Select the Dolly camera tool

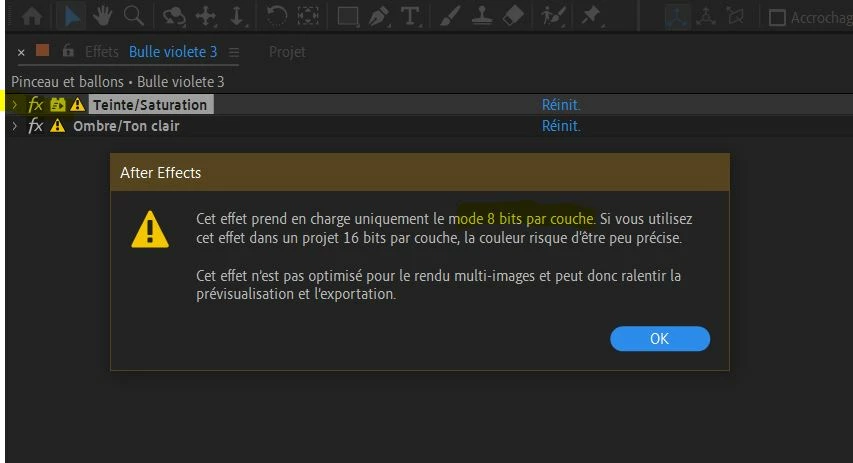(x=238, y=16)
